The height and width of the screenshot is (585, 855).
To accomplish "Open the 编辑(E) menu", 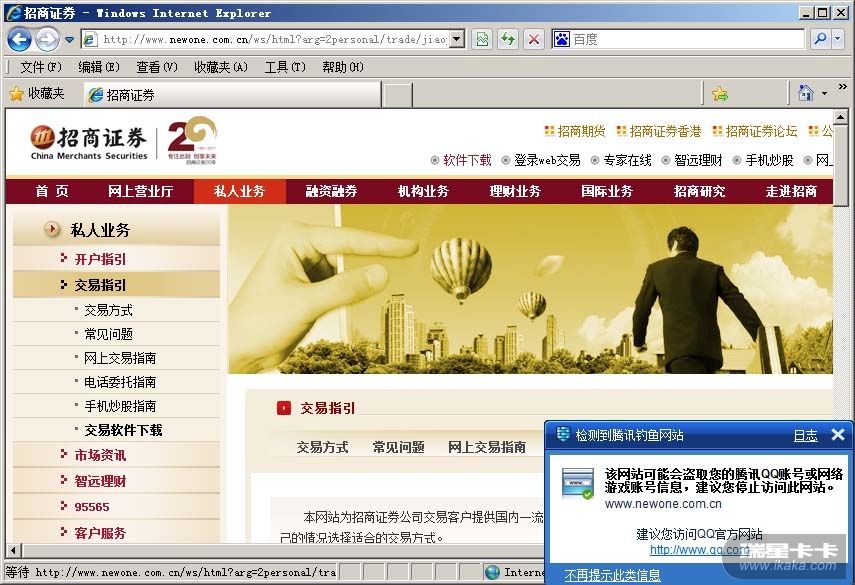I will [99, 67].
